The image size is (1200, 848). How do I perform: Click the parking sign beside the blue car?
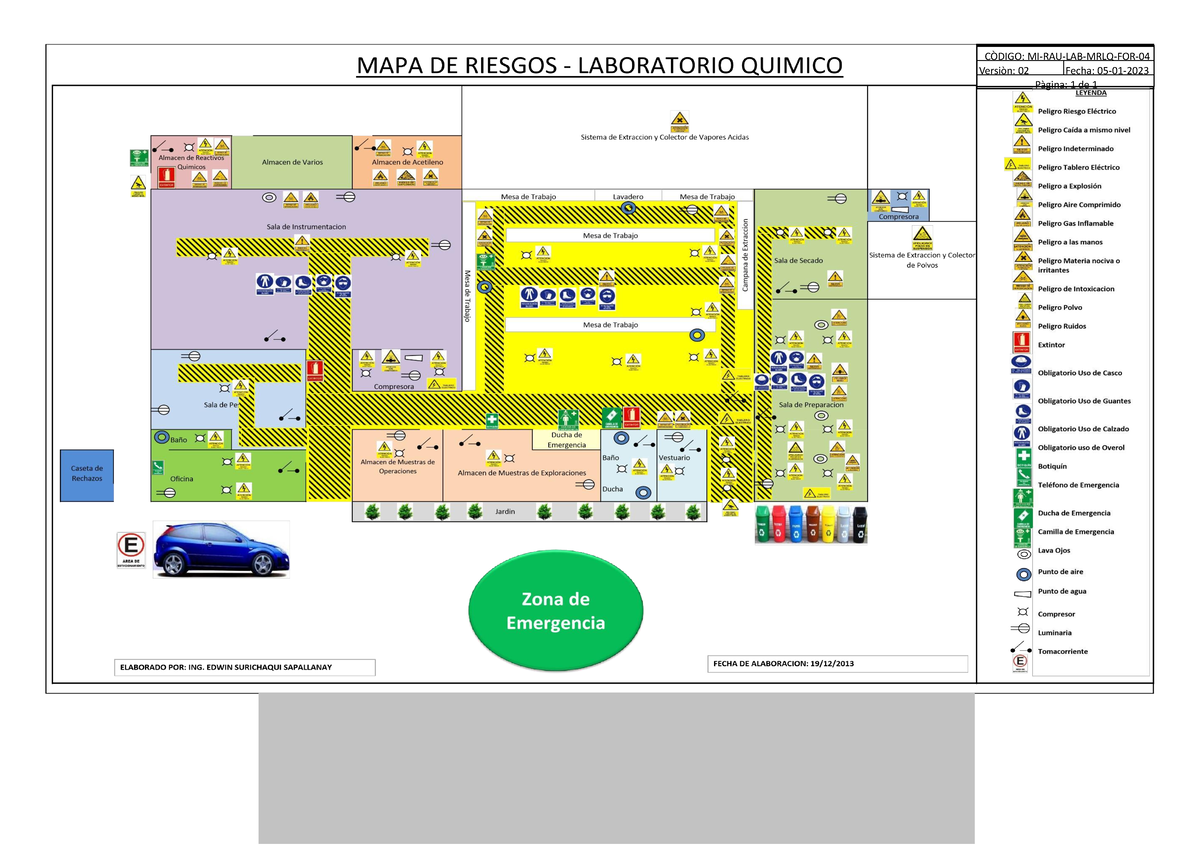129,552
